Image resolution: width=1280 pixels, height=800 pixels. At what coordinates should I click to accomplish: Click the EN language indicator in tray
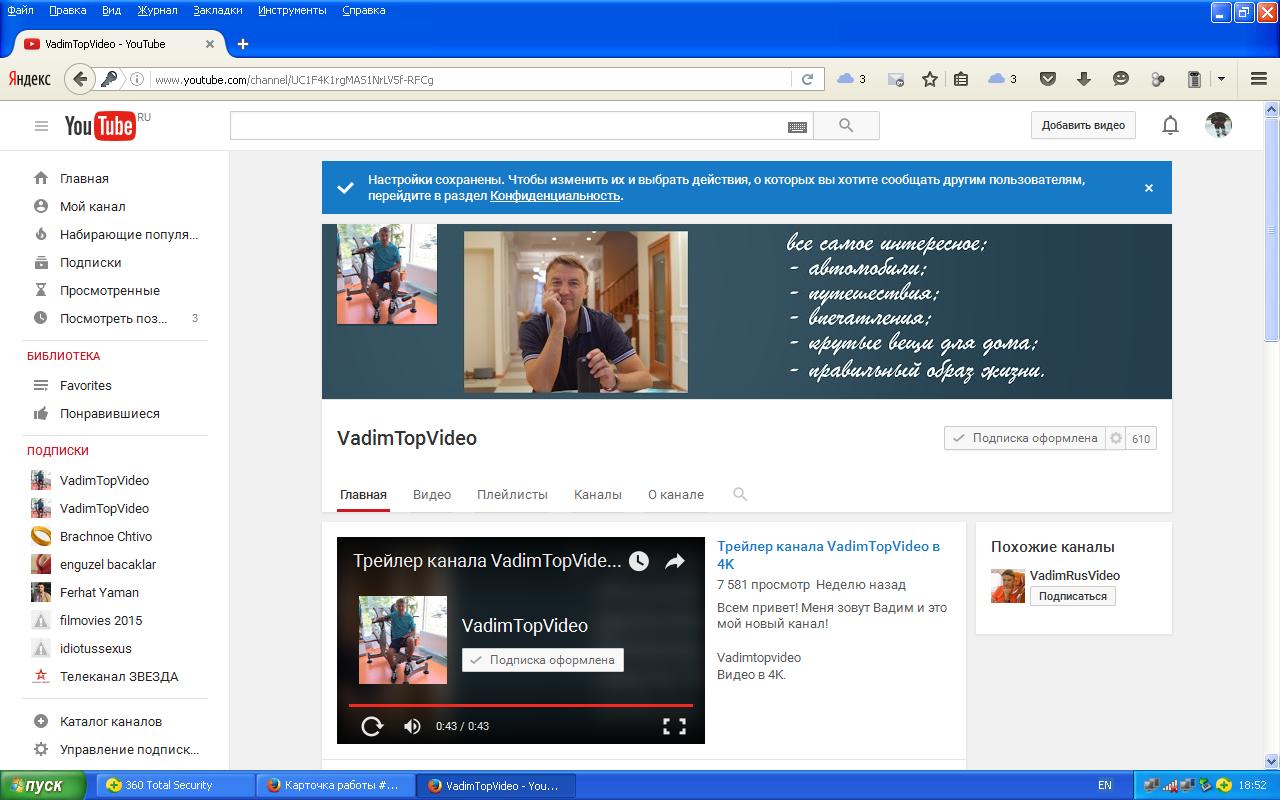click(1105, 785)
